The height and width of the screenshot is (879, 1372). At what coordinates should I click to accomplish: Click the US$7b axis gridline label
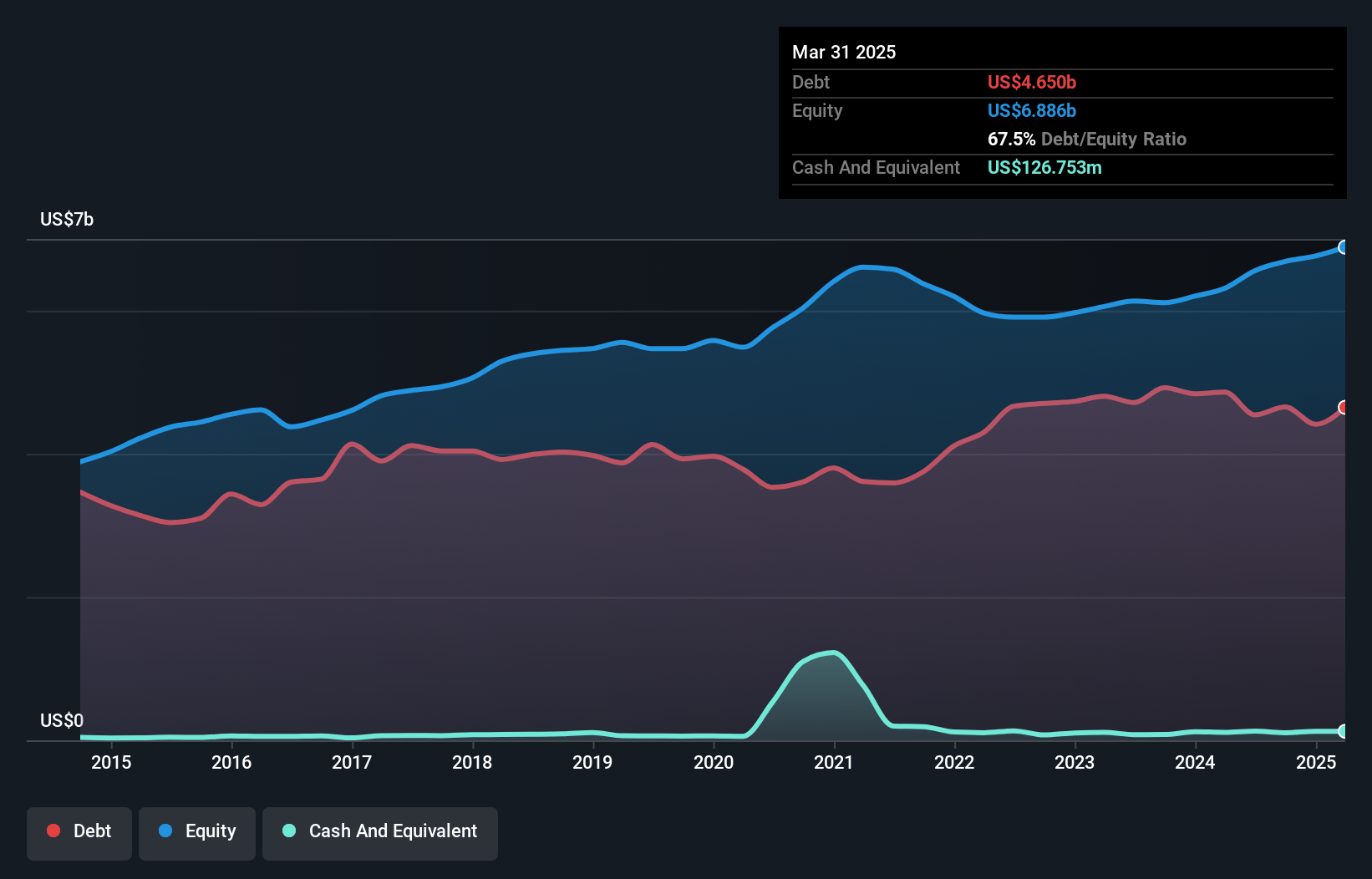(x=67, y=219)
